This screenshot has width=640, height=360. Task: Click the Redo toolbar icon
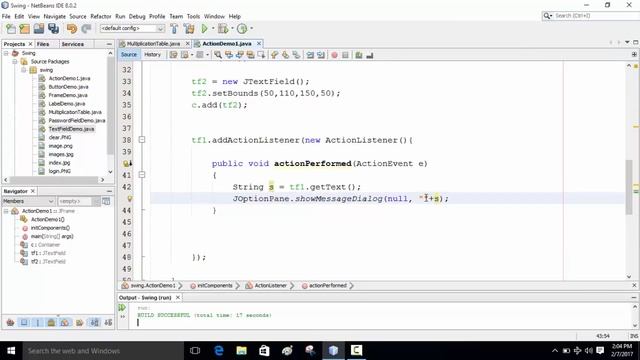[x=86, y=29]
